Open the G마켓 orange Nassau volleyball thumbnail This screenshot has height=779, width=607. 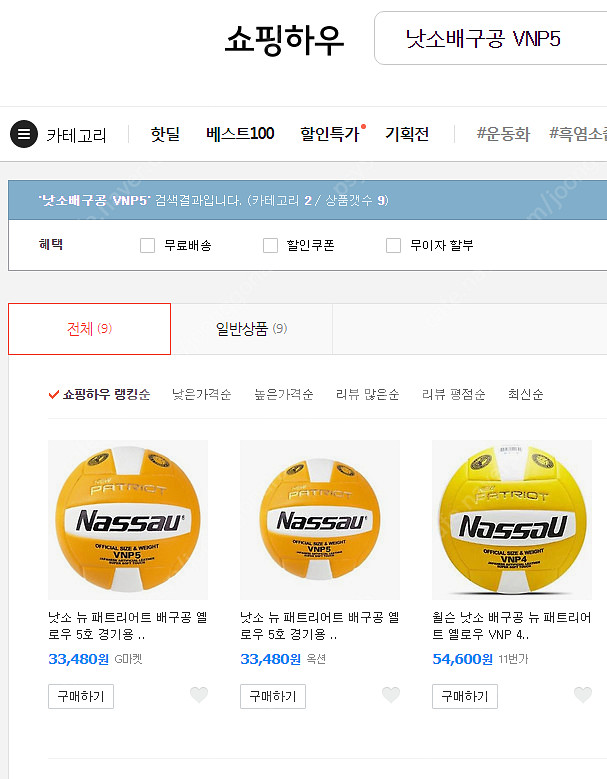tap(128, 520)
